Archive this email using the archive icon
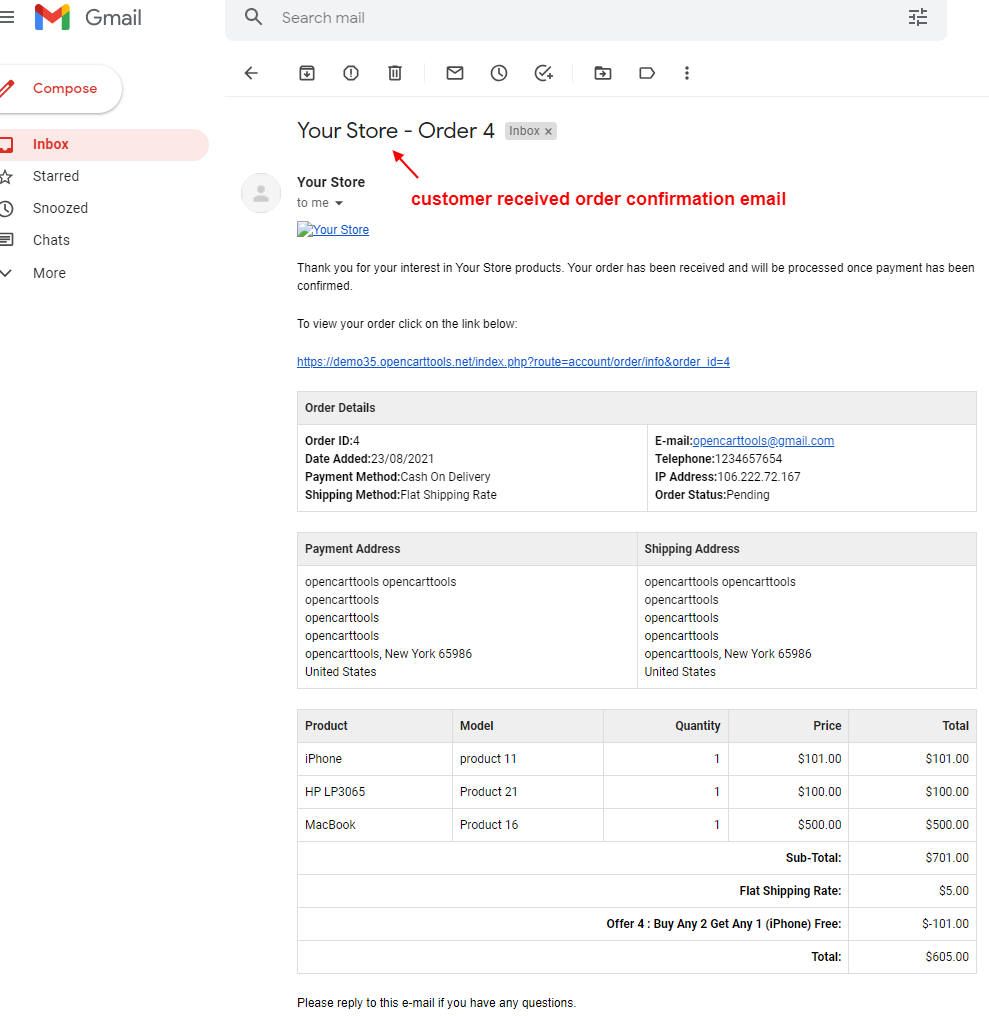Viewport: 989px width, 1016px height. 306,72
